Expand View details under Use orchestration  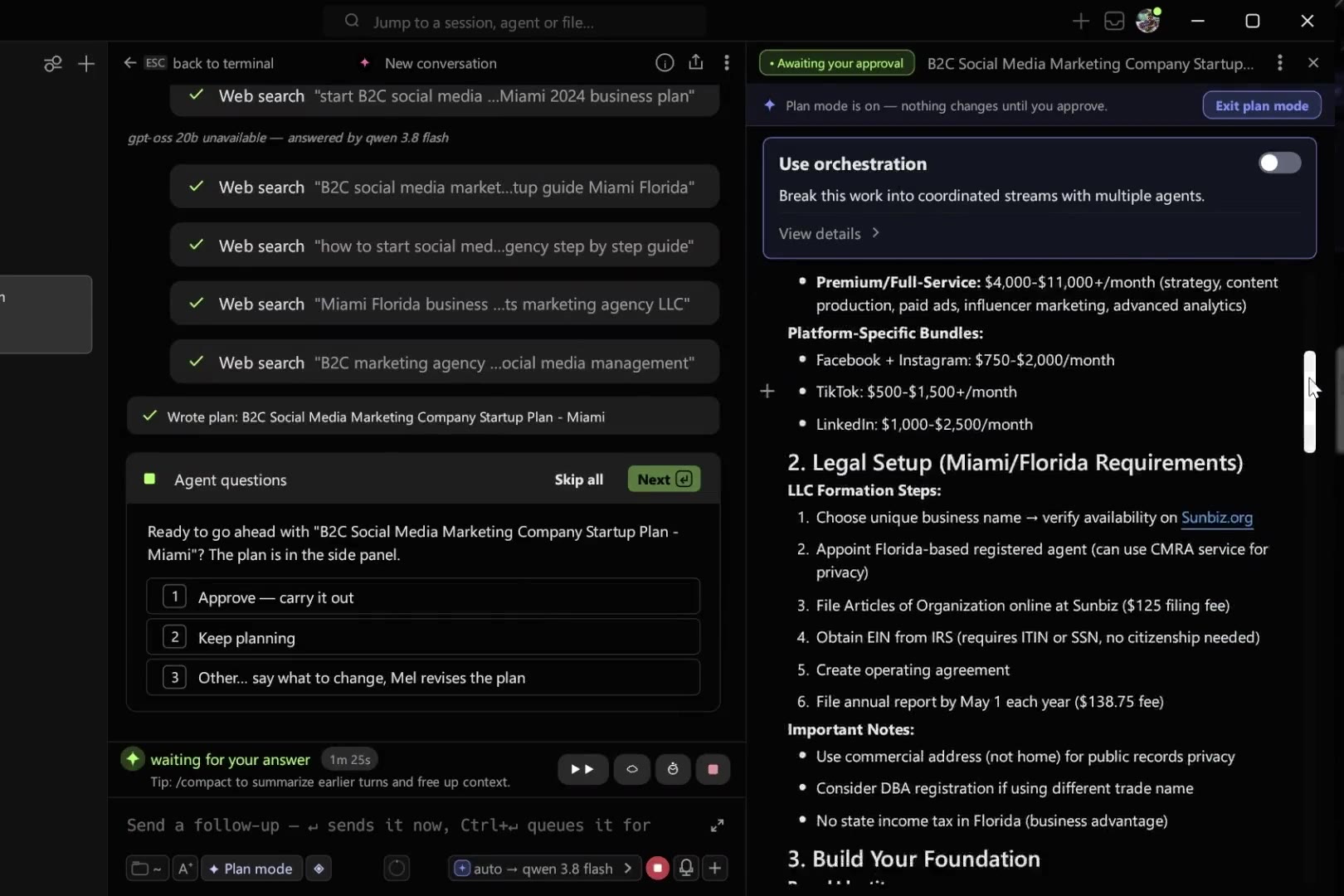(829, 234)
